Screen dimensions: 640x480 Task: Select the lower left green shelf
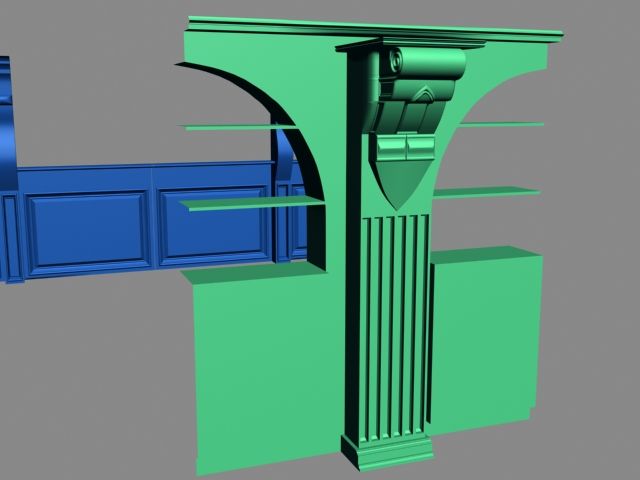coord(250,204)
